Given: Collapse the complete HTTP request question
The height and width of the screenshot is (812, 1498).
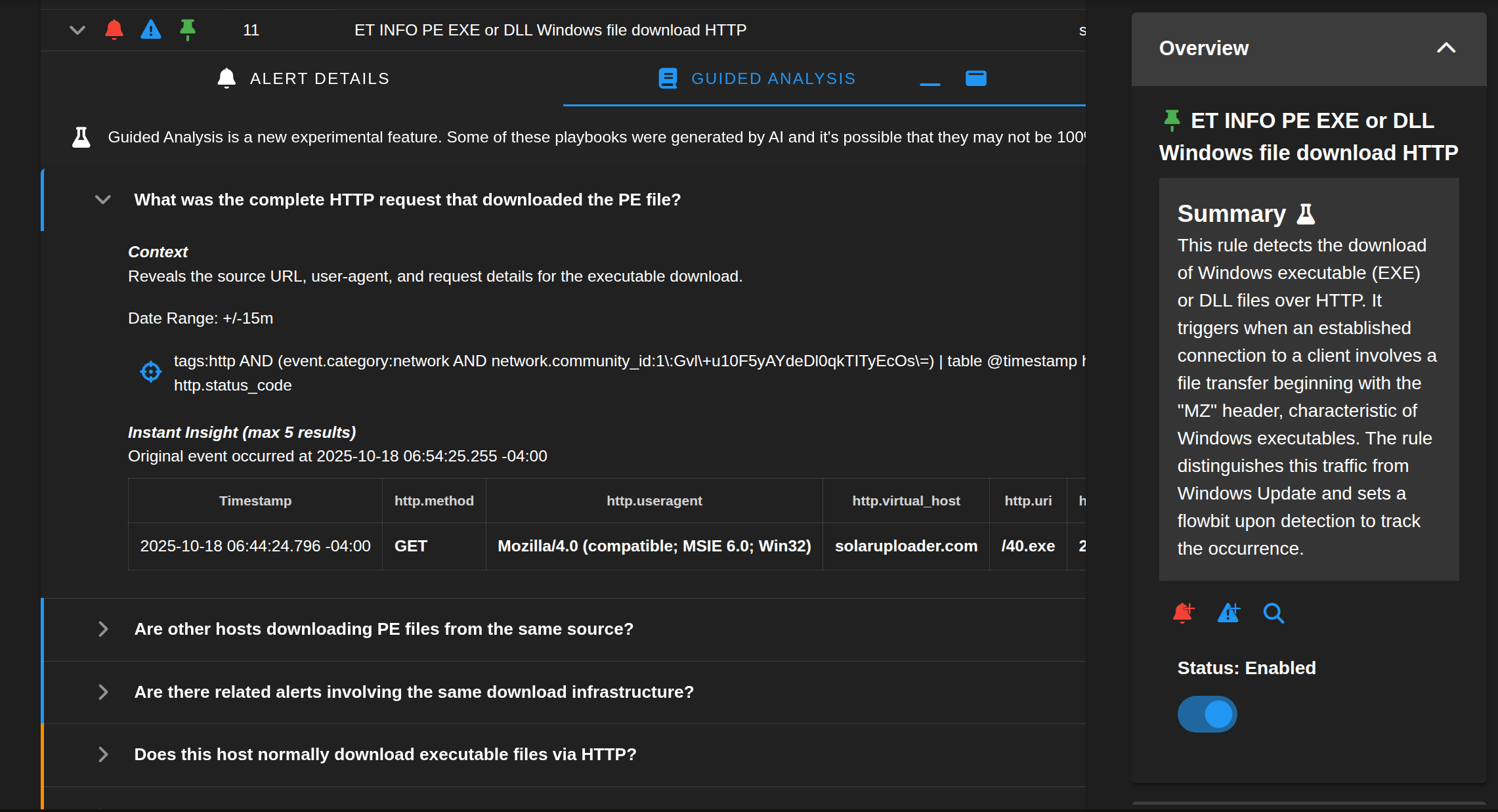Looking at the screenshot, I should [103, 200].
